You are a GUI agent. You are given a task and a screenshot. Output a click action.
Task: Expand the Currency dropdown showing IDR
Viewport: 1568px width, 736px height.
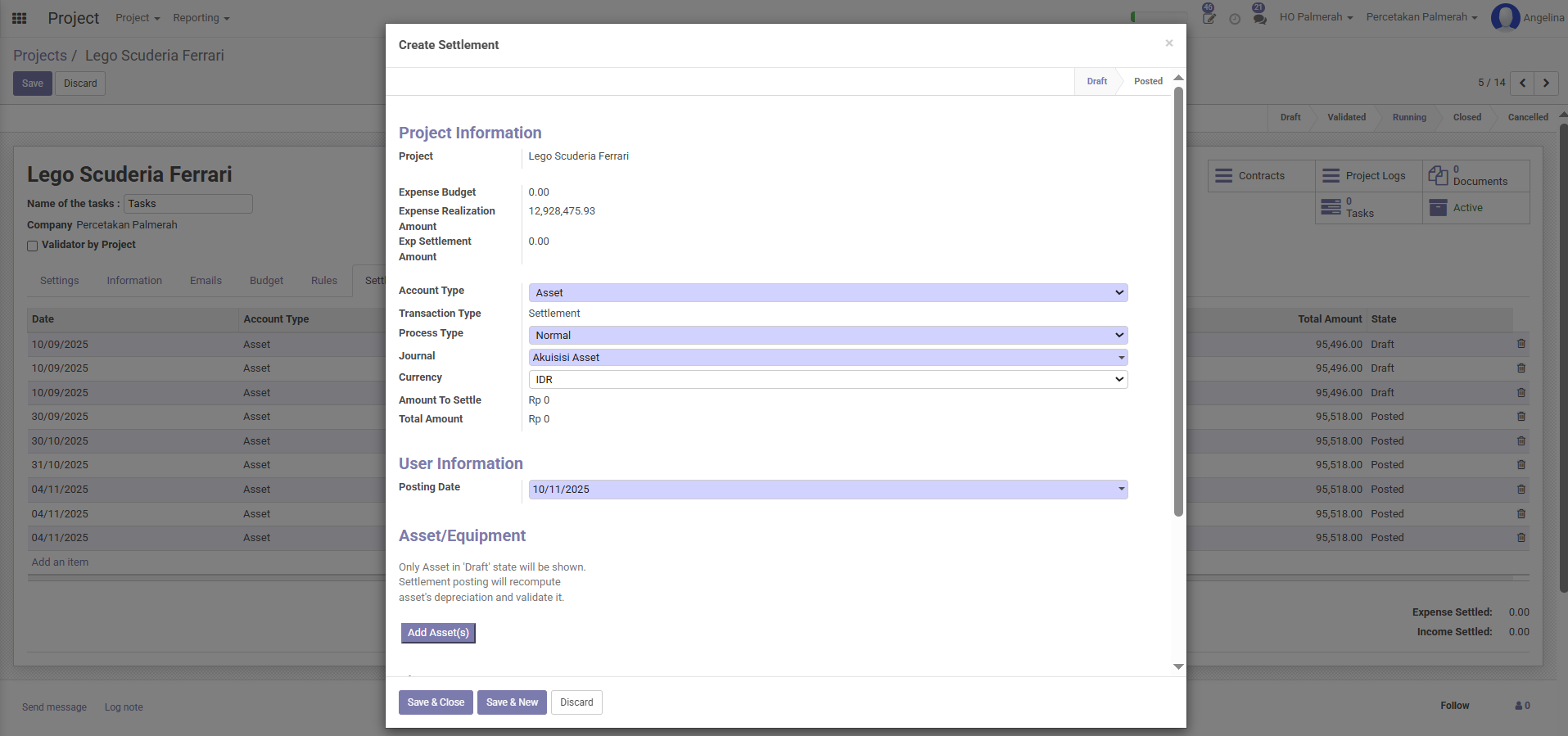[x=828, y=380]
